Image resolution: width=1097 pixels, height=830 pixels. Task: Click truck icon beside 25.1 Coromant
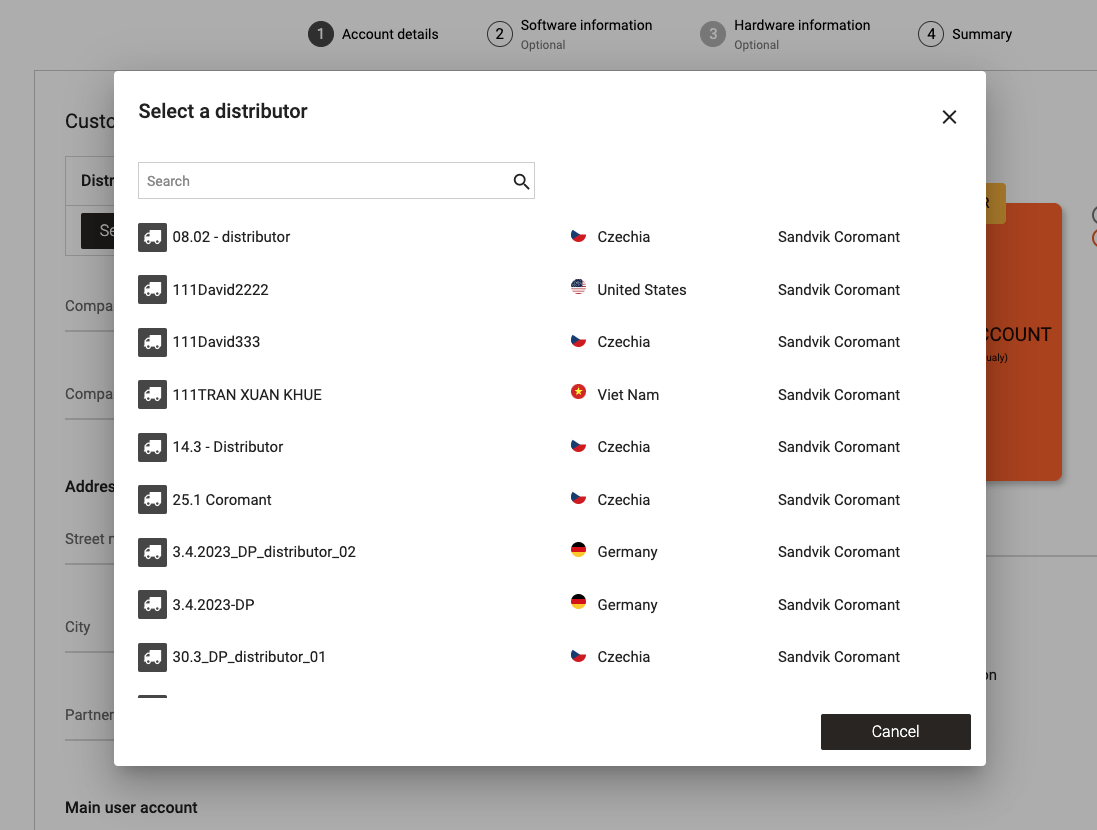[152, 500]
